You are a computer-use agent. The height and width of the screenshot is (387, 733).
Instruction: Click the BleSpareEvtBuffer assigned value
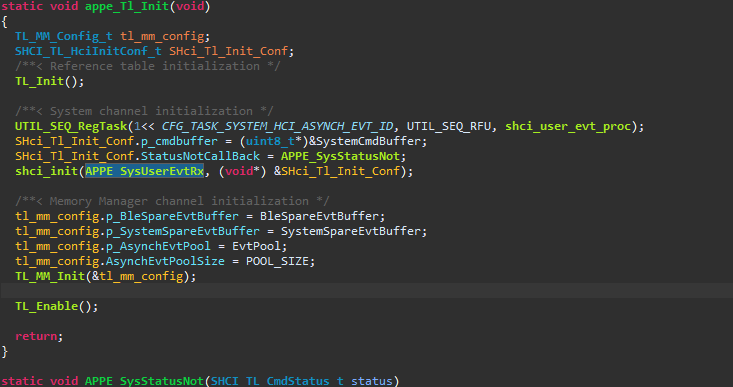tap(319, 216)
